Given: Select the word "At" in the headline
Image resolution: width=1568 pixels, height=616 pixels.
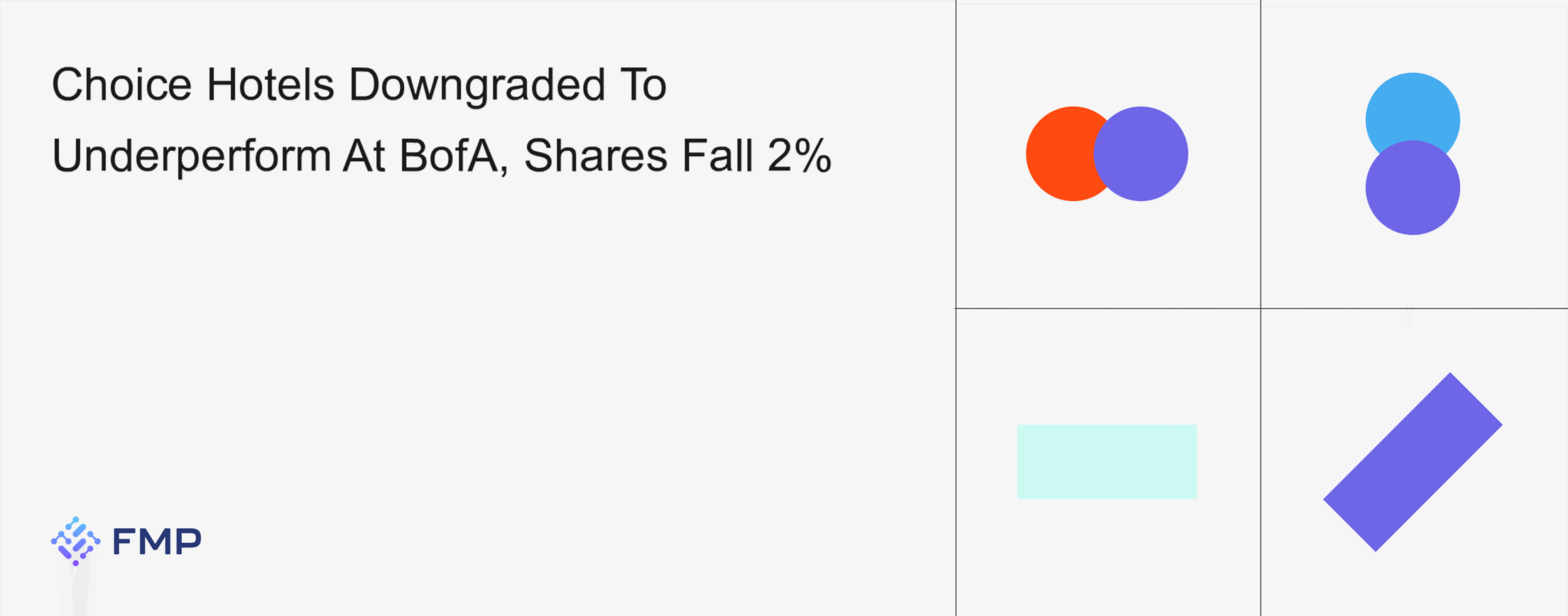Looking at the screenshot, I should [x=364, y=156].
